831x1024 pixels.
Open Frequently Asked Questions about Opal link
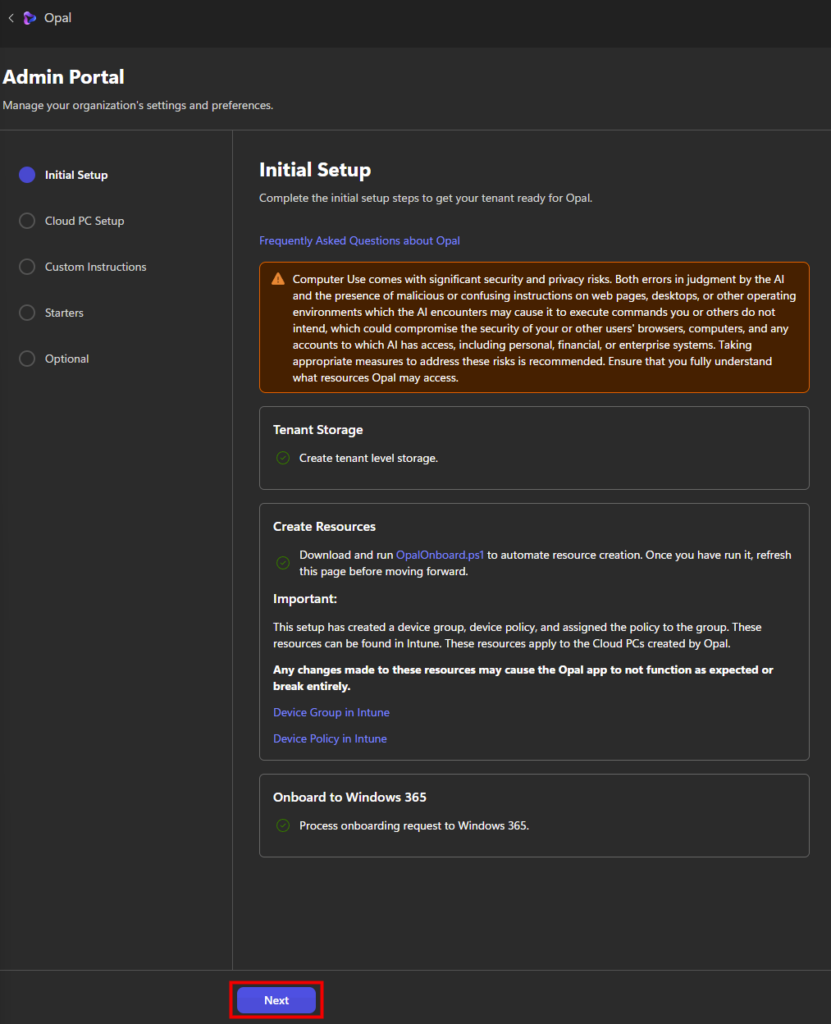(x=359, y=241)
